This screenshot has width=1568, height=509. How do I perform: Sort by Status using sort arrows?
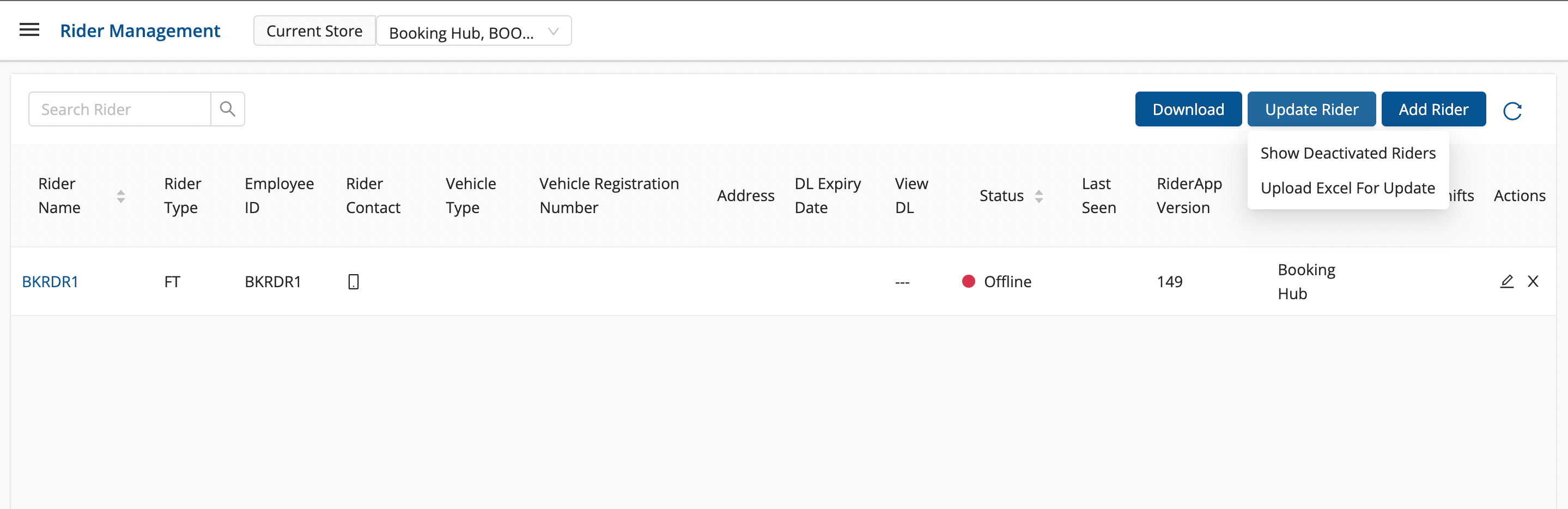[1038, 196]
